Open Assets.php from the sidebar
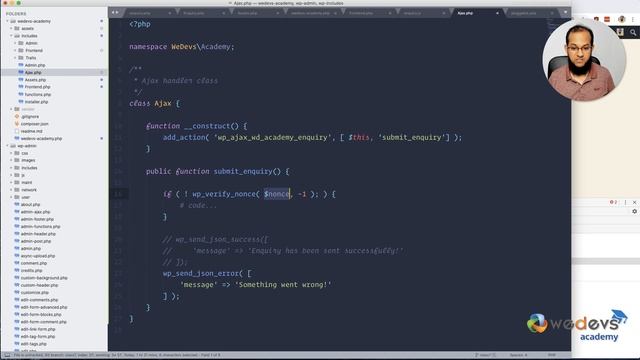 (x=35, y=80)
